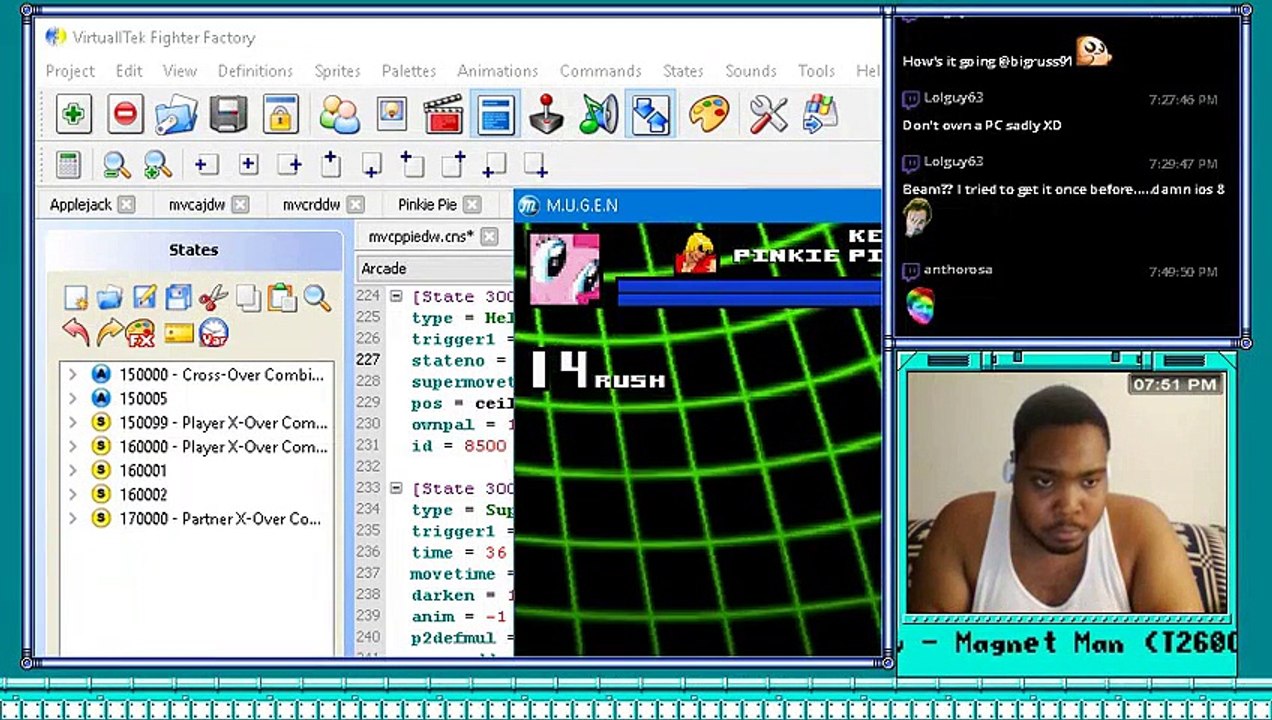Close the mvcrddw tab
Viewport: 1272px width, 720px height.
pos(356,204)
